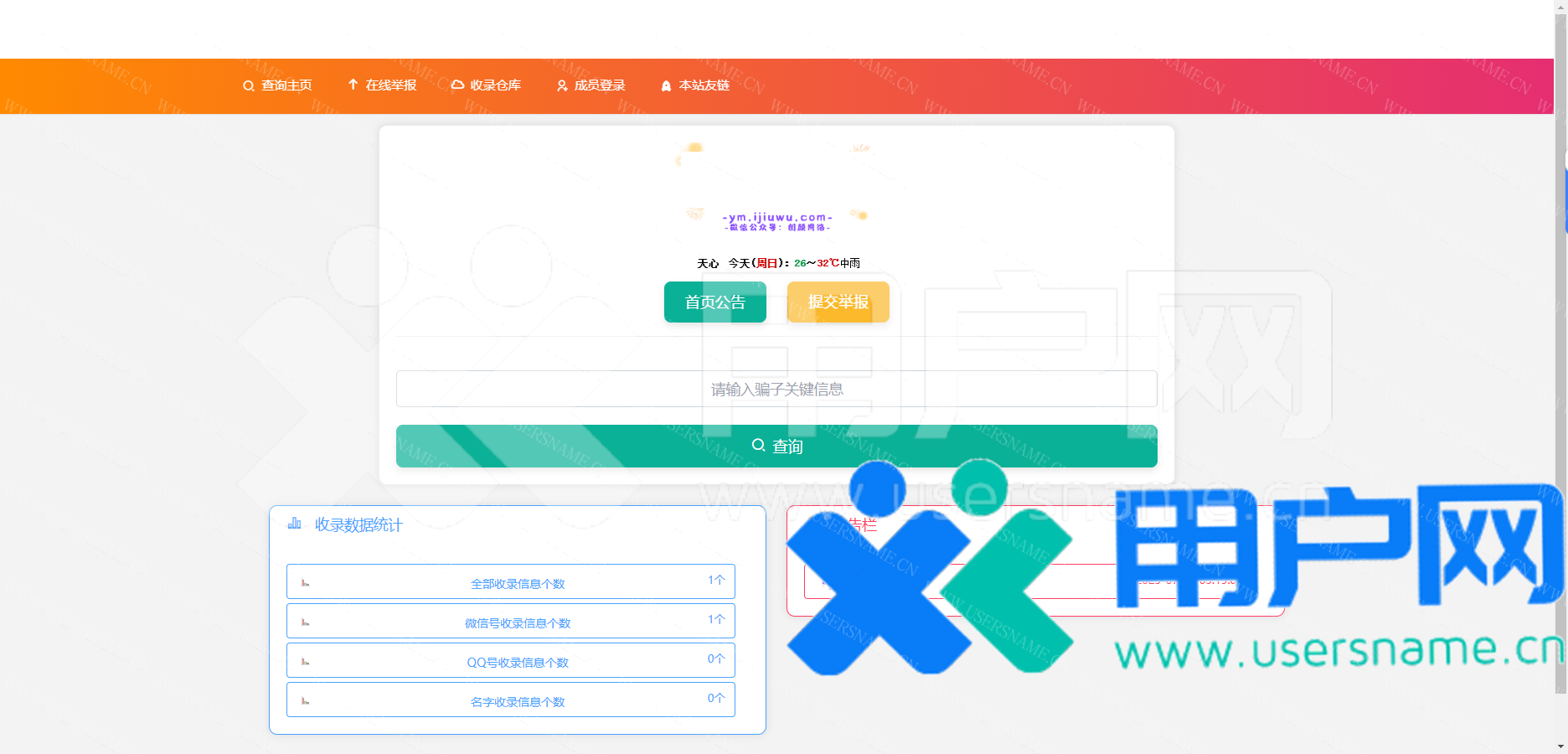Go to 成员登录 in the navigation bar
1568x754 pixels.
click(591, 85)
